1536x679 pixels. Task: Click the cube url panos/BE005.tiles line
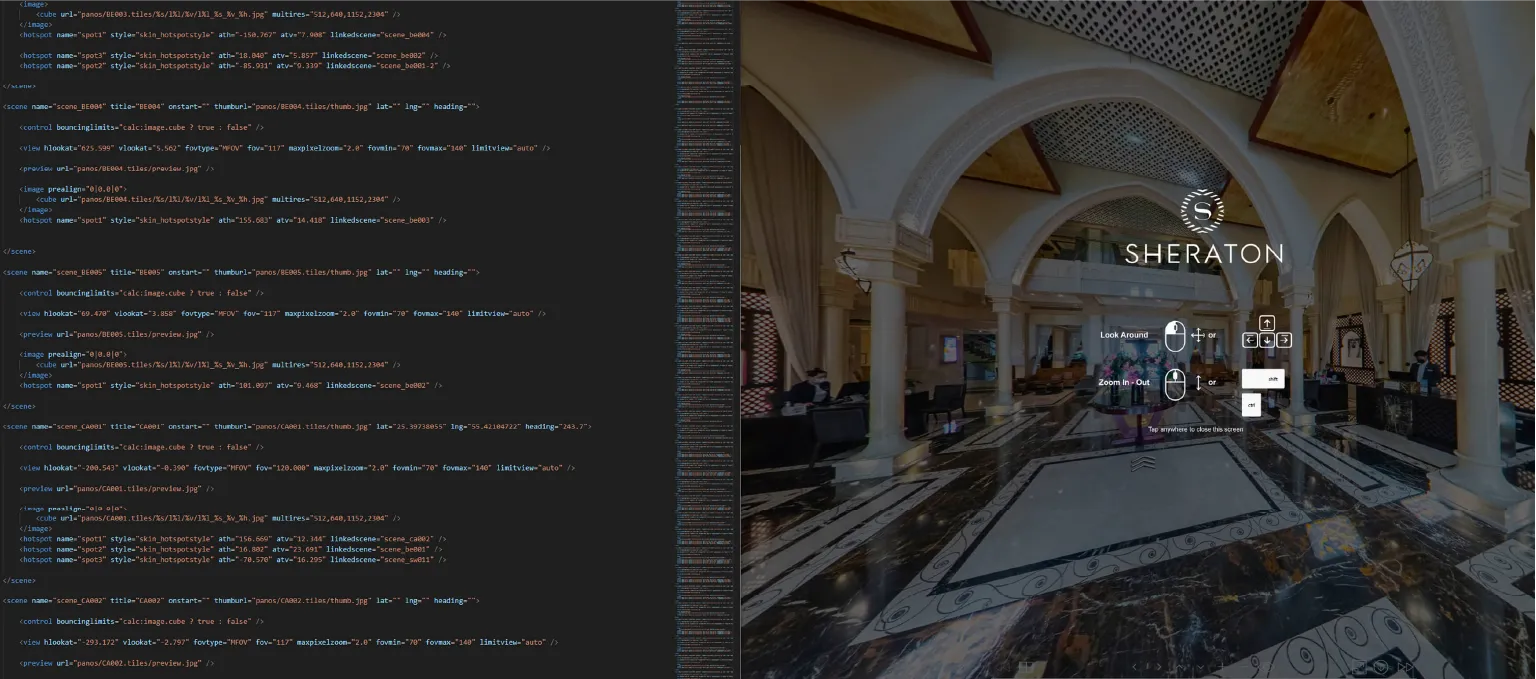click(x=218, y=365)
